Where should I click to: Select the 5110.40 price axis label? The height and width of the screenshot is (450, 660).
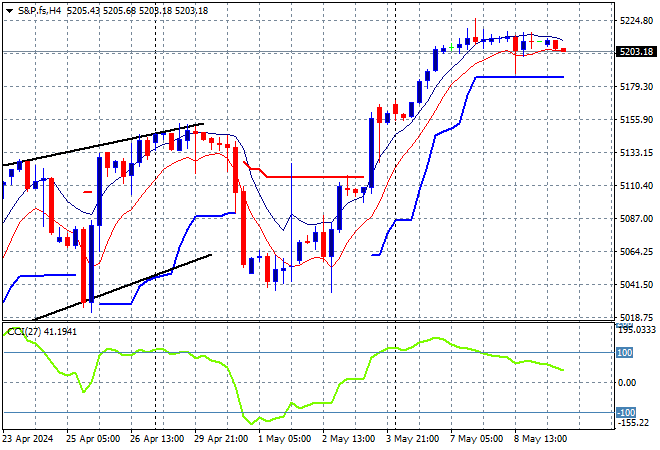point(636,185)
